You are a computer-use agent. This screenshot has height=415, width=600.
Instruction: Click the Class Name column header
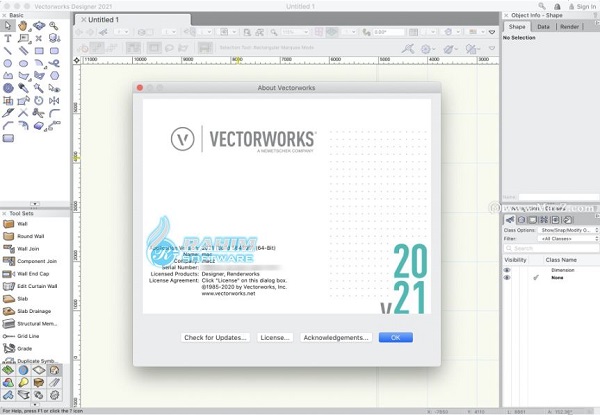561,260
